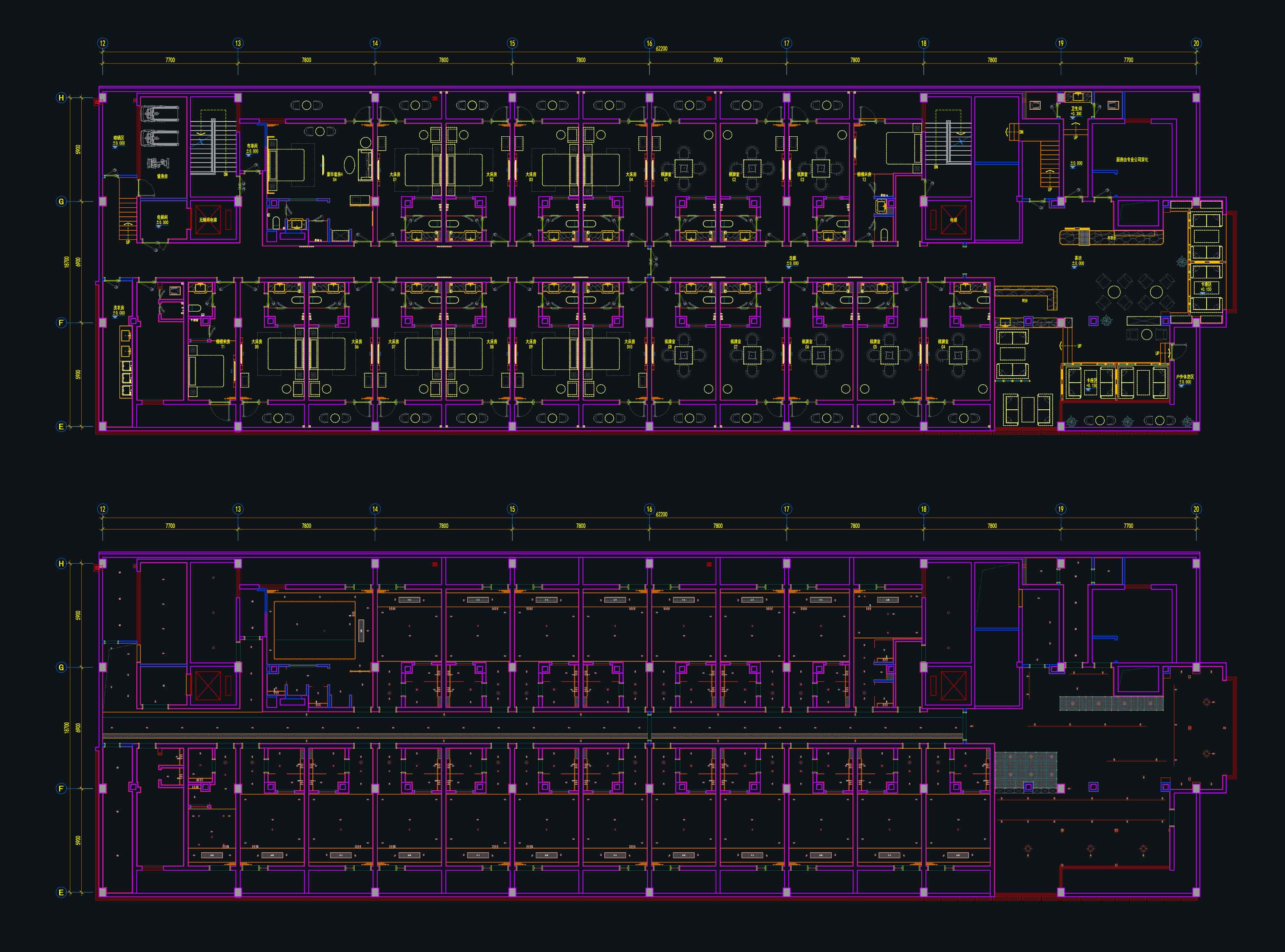The image size is (1285, 952).
Task: Pick axis bubble E beside the lower ceiling plan
Action: pyautogui.click(x=61, y=892)
